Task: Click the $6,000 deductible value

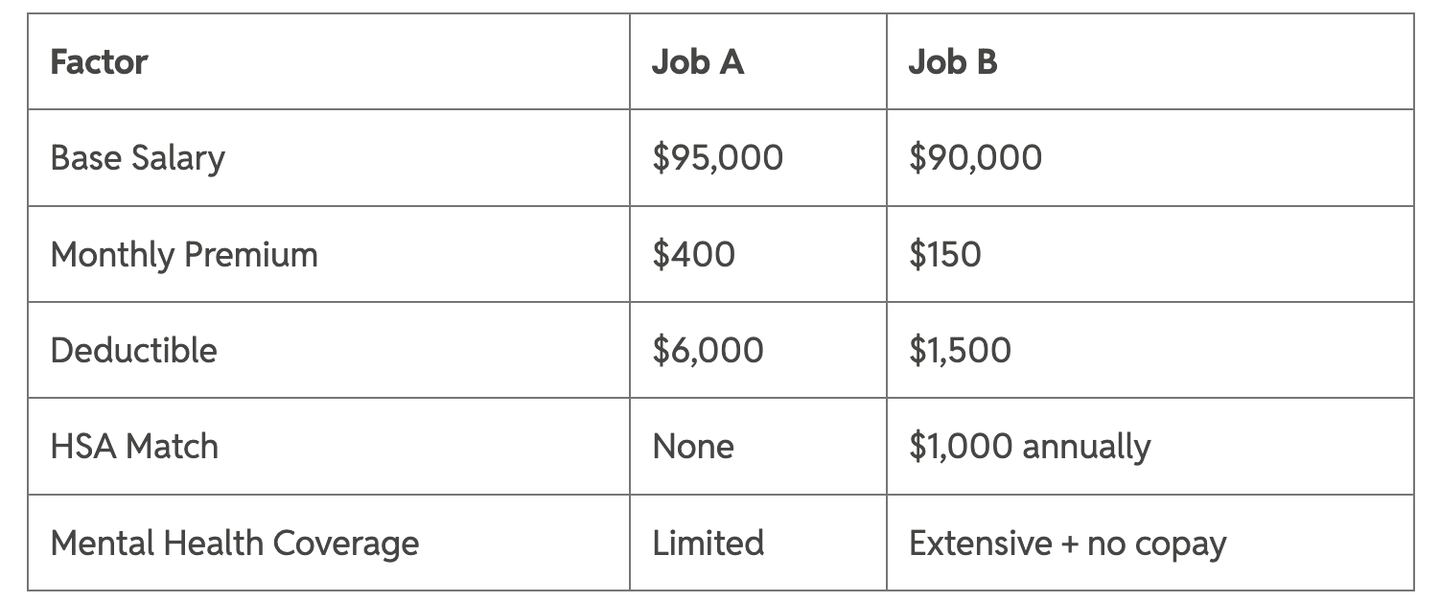Action: (708, 350)
